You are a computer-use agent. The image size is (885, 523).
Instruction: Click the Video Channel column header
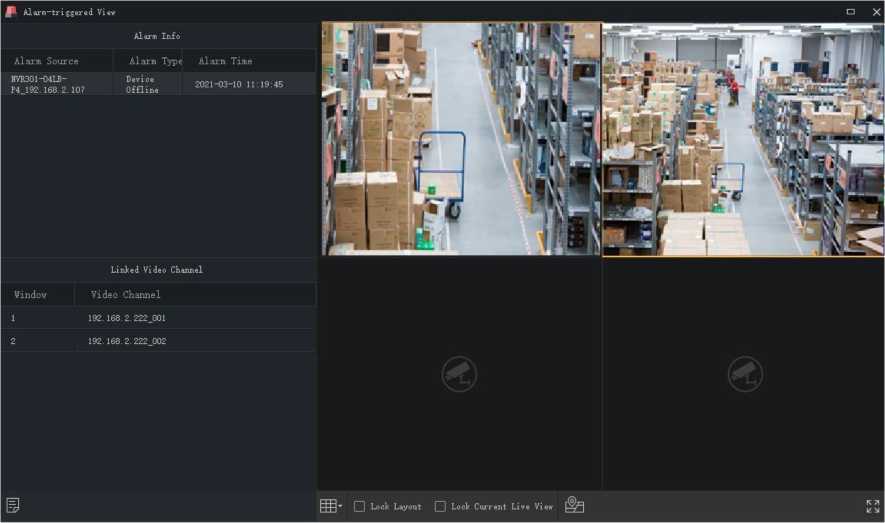click(x=126, y=295)
